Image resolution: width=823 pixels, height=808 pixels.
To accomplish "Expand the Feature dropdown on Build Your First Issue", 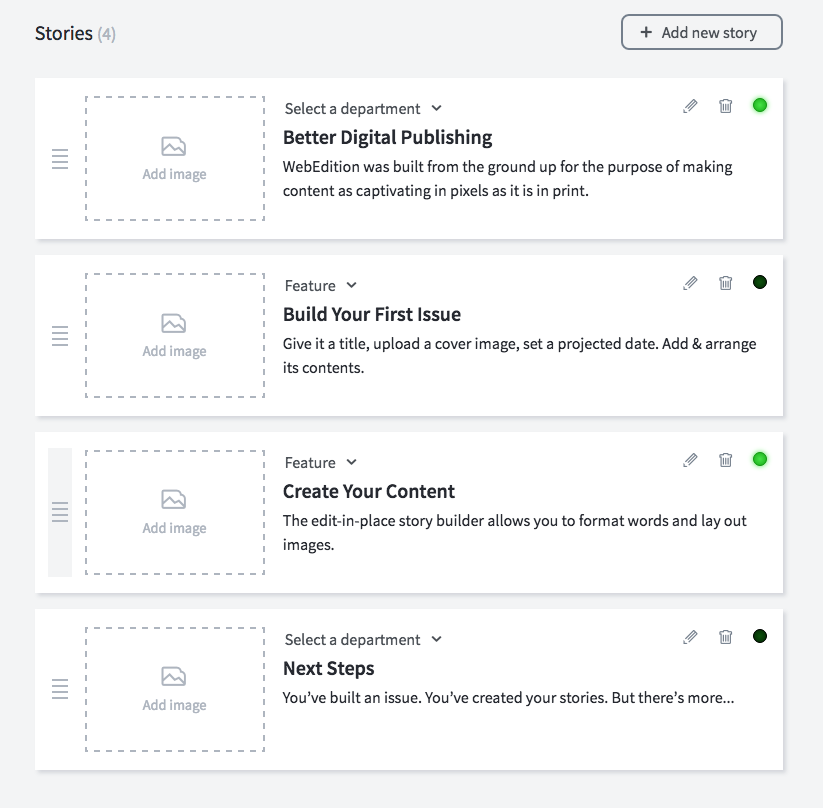I will tap(320, 285).
